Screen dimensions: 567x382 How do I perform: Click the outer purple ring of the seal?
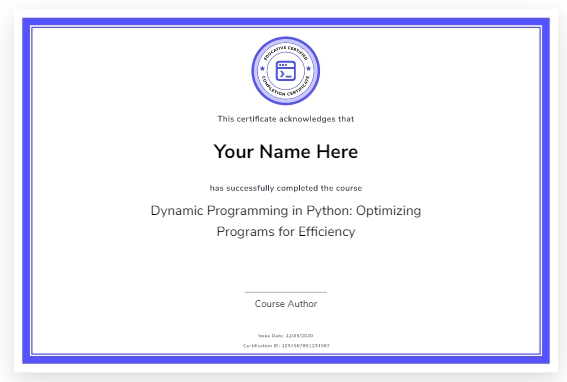[x=286, y=38]
